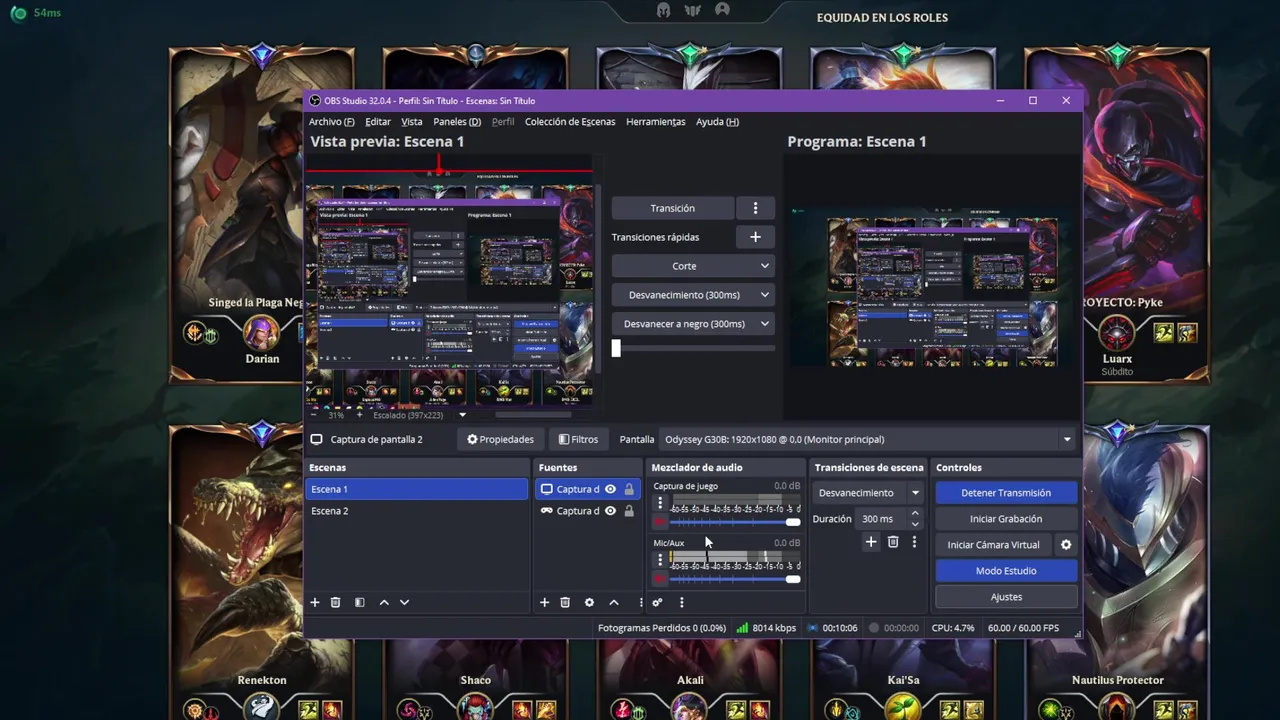Click Duración 300 ms input field
Viewport: 1280px width, 720px height.
(882, 519)
